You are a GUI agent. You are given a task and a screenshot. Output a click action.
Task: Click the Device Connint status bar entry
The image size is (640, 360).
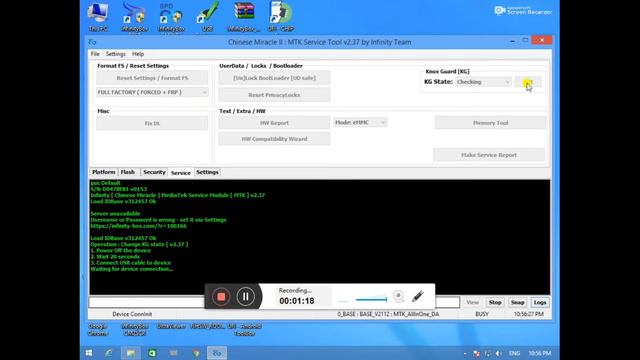(132, 314)
